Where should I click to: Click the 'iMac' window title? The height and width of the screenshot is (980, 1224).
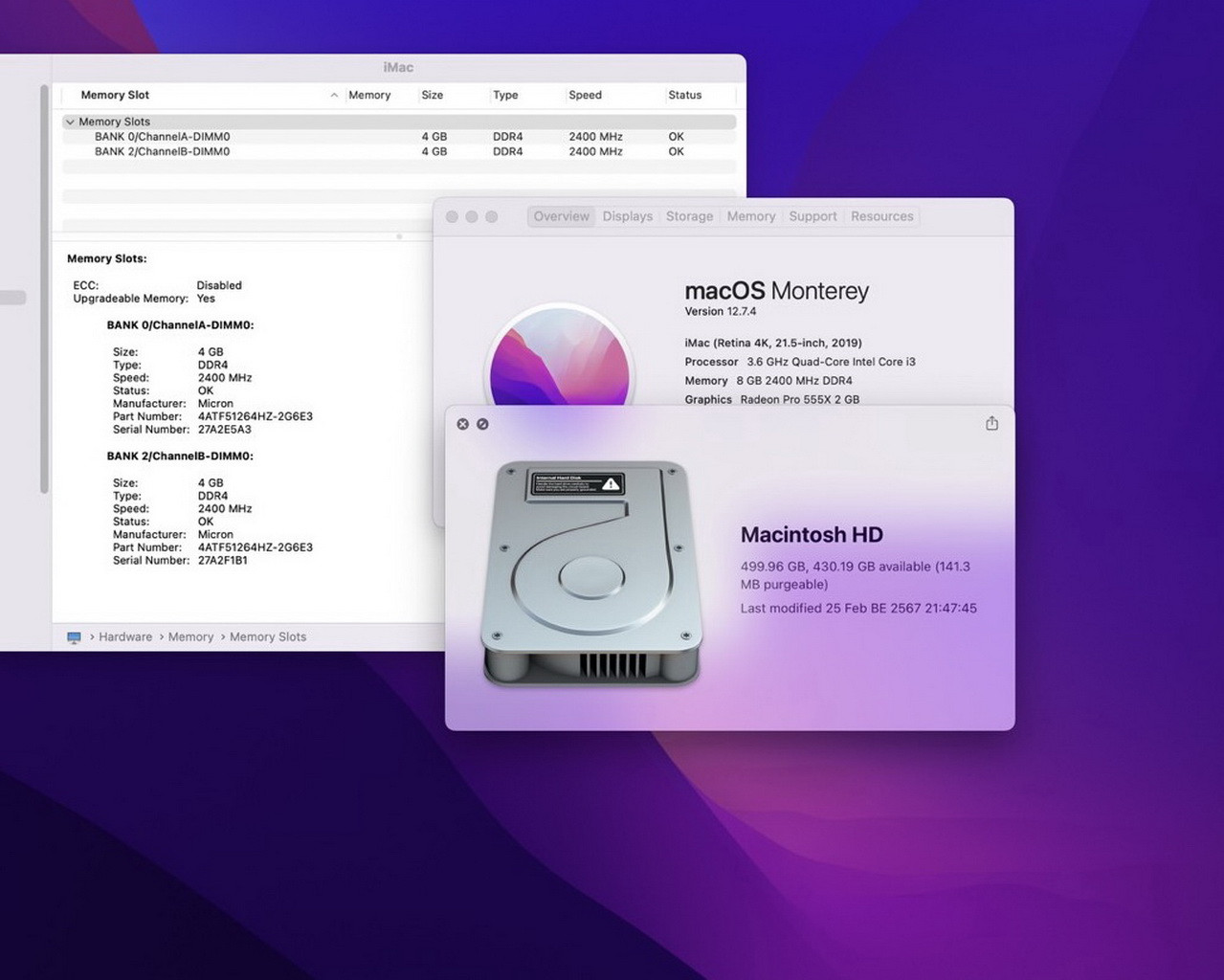(x=398, y=68)
